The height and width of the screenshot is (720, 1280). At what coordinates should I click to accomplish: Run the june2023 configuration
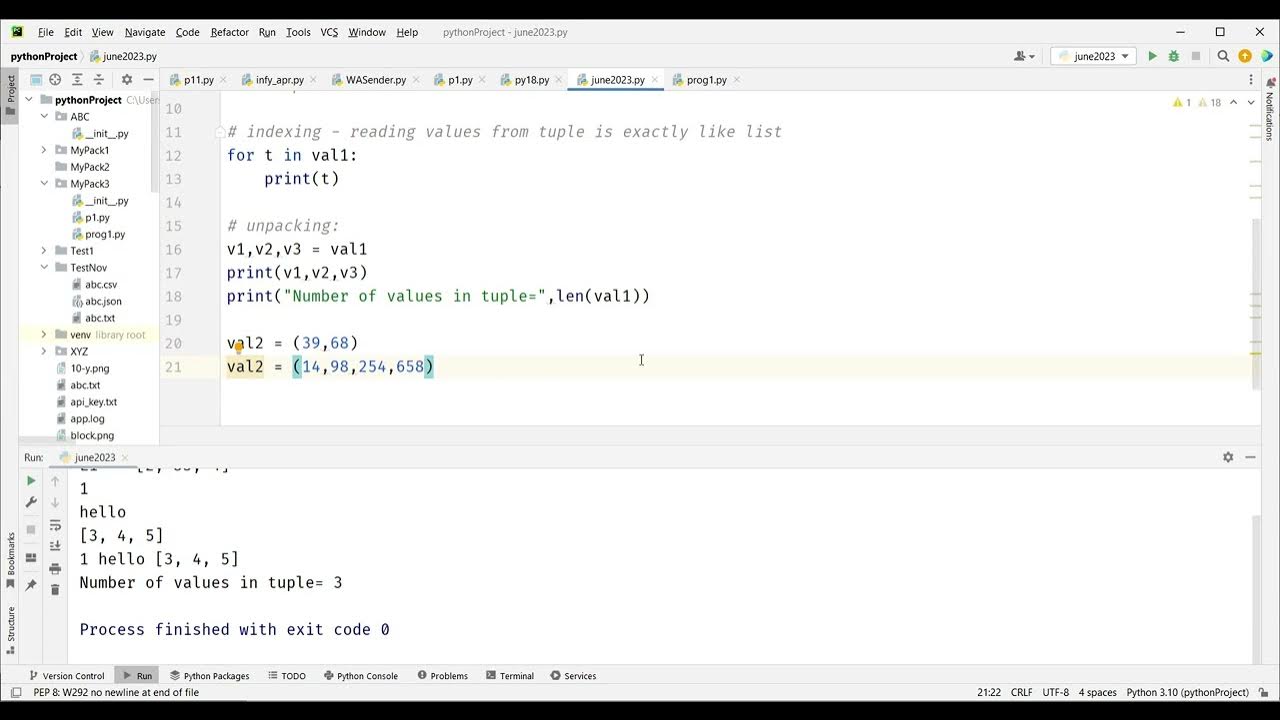tap(1152, 57)
